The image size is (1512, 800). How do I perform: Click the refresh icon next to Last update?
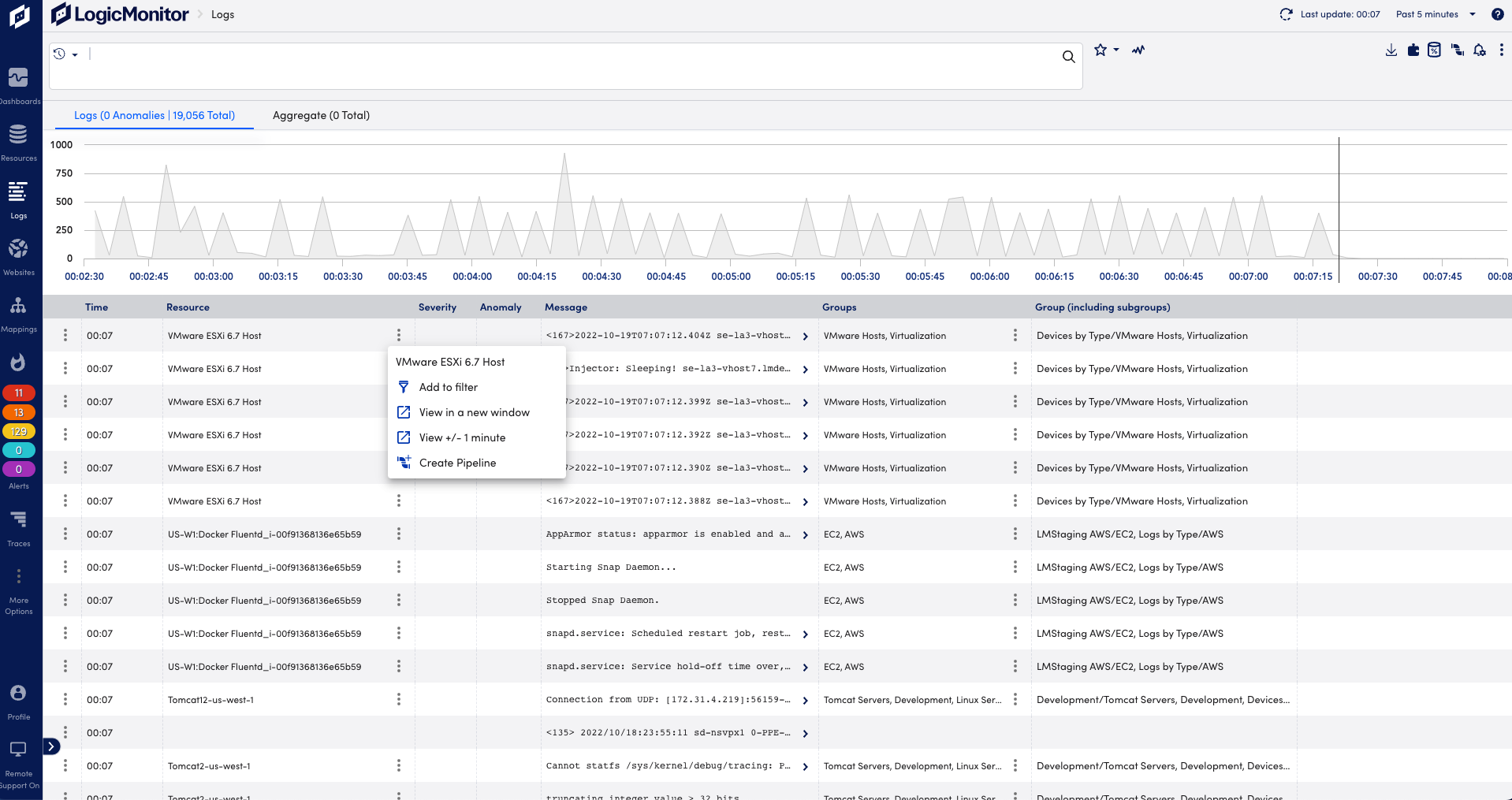pyautogui.click(x=1285, y=13)
